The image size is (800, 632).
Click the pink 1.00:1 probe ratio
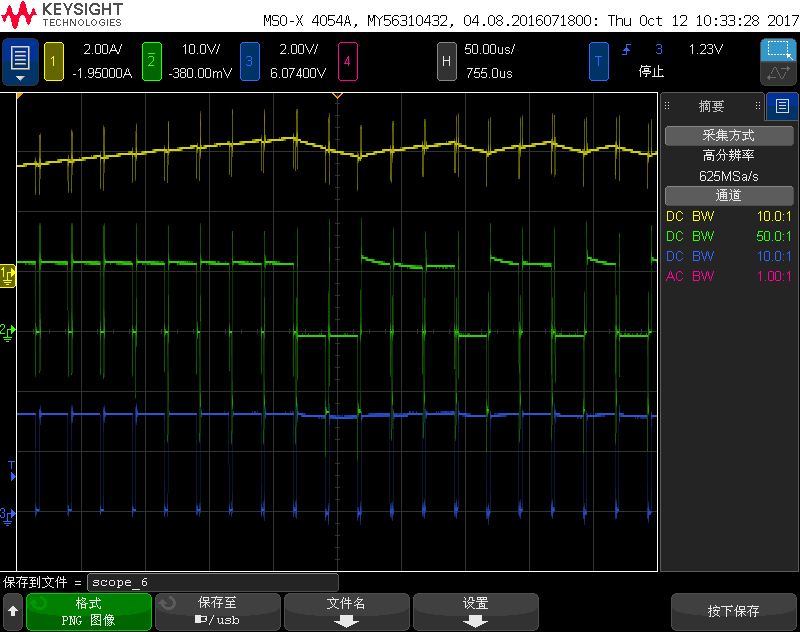(x=774, y=276)
